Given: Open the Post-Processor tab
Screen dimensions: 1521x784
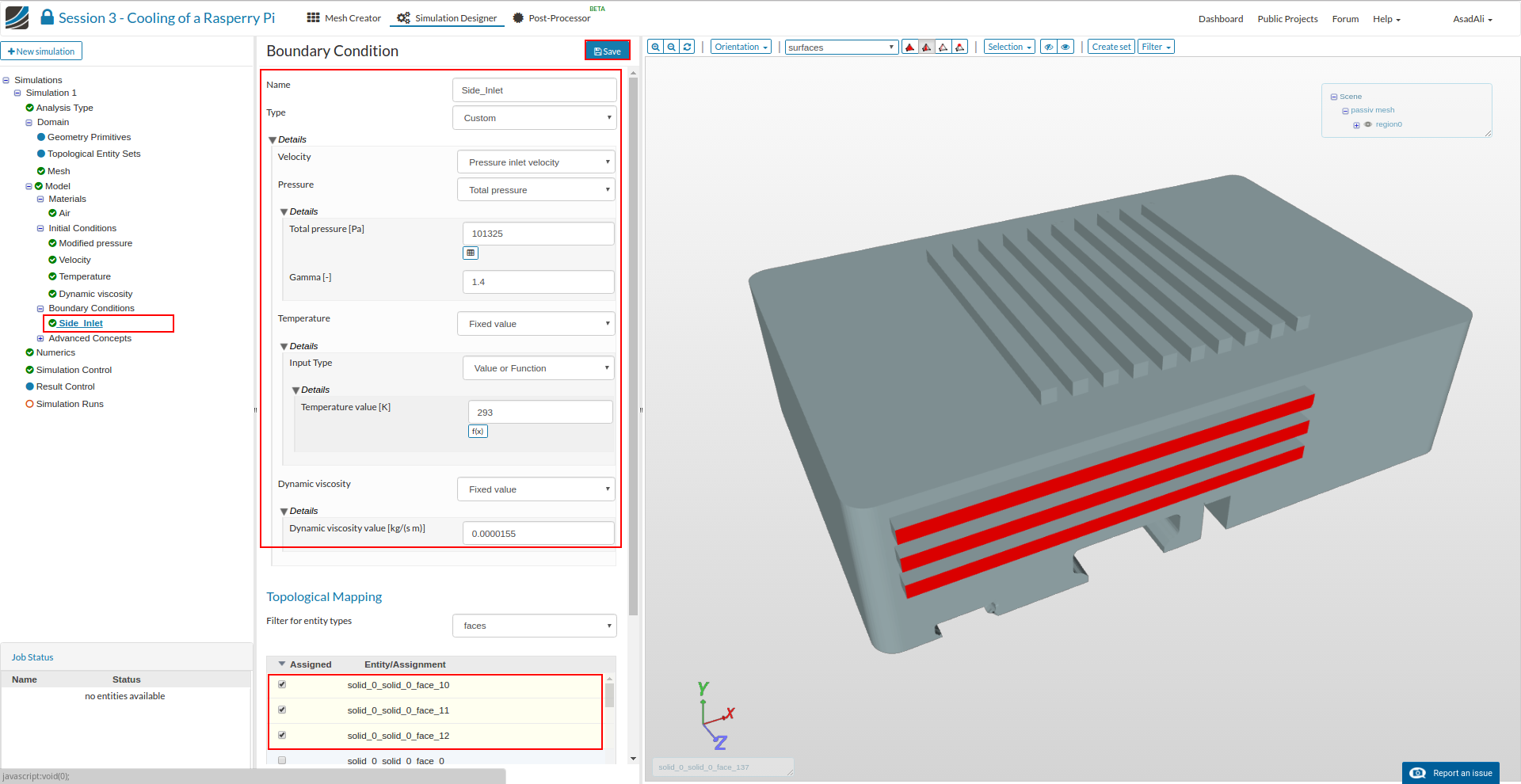Looking at the screenshot, I should pos(551,18).
